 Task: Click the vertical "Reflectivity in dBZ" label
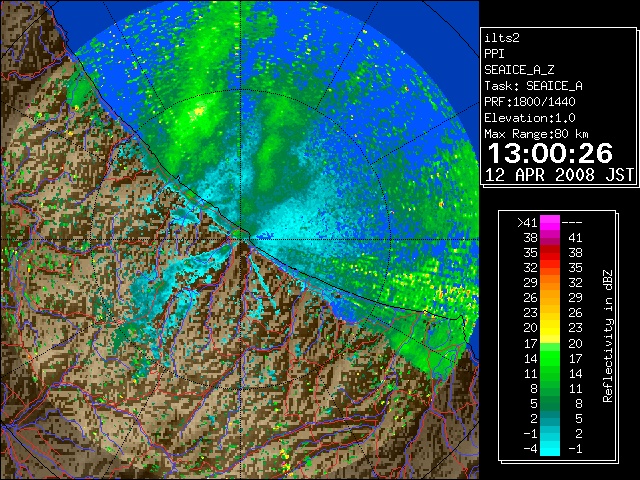pos(608,336)
